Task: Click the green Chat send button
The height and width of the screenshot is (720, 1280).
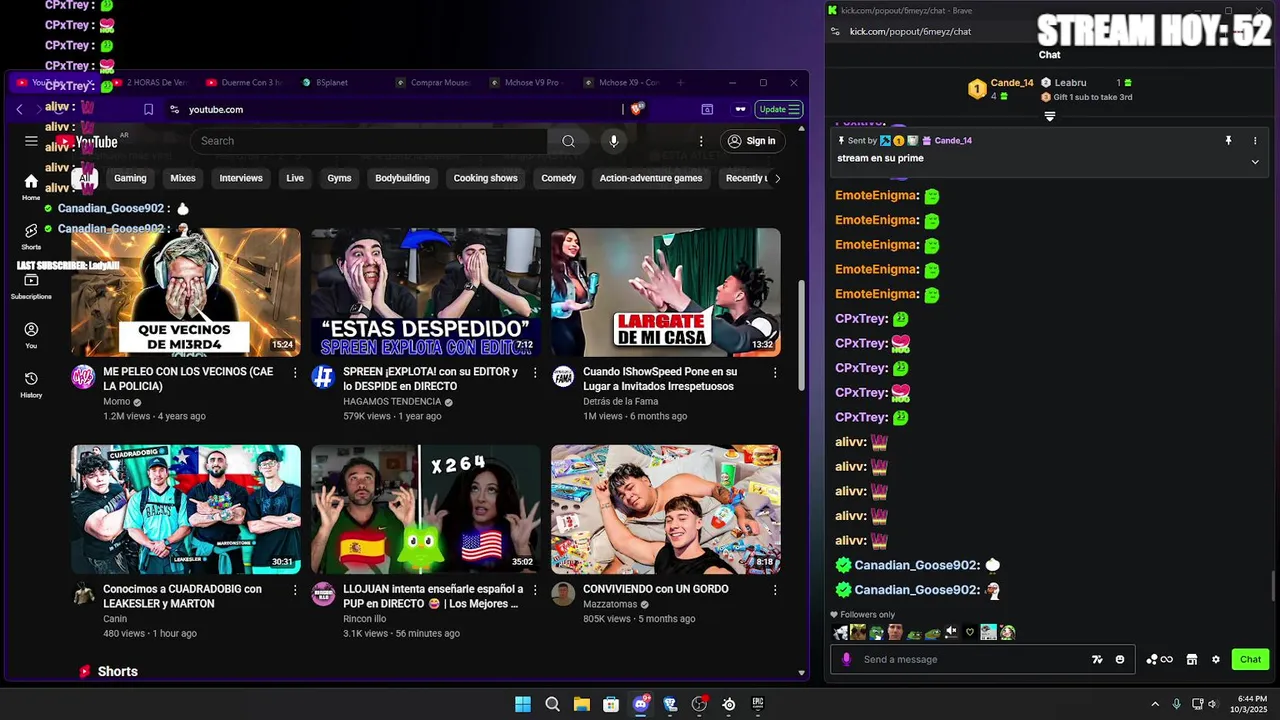Action: (x=1250, y=659)
